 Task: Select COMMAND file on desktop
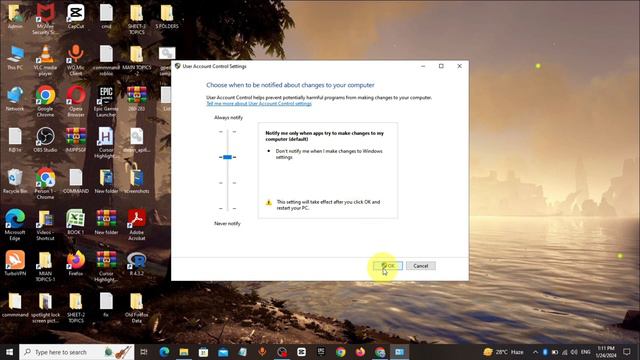(76, 181)
